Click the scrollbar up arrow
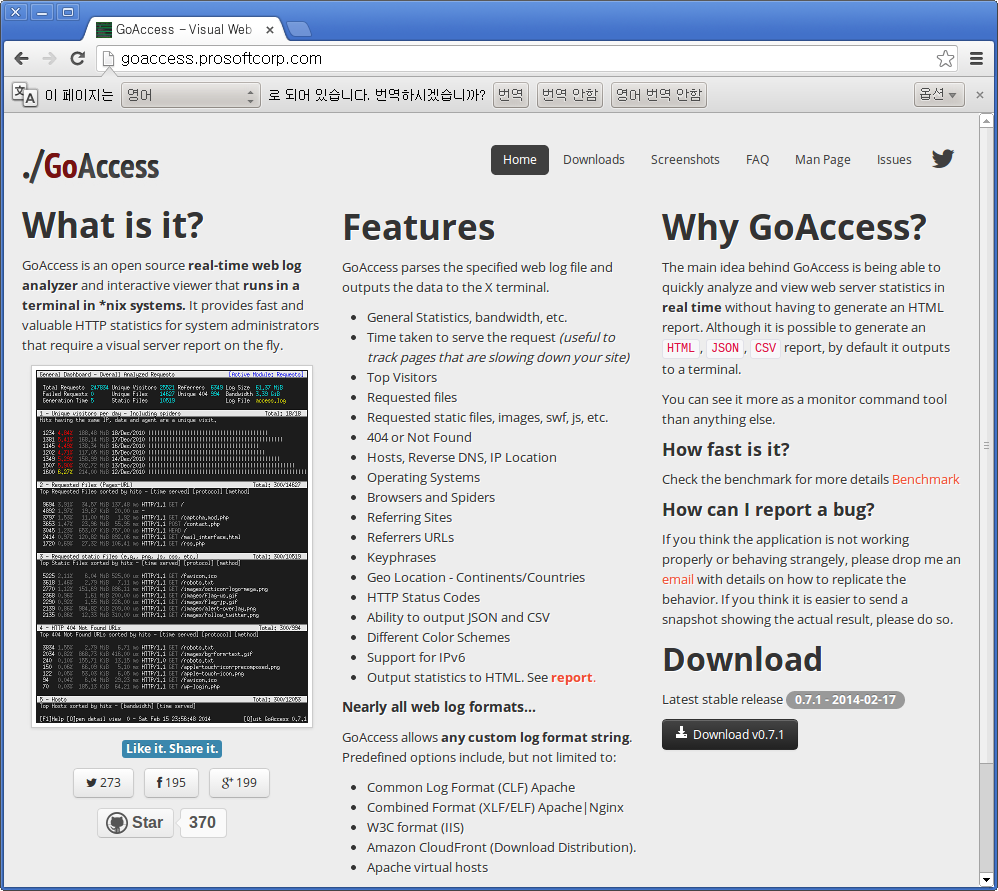The width and height of the screenshot is (998, 891). coord(986,120)
